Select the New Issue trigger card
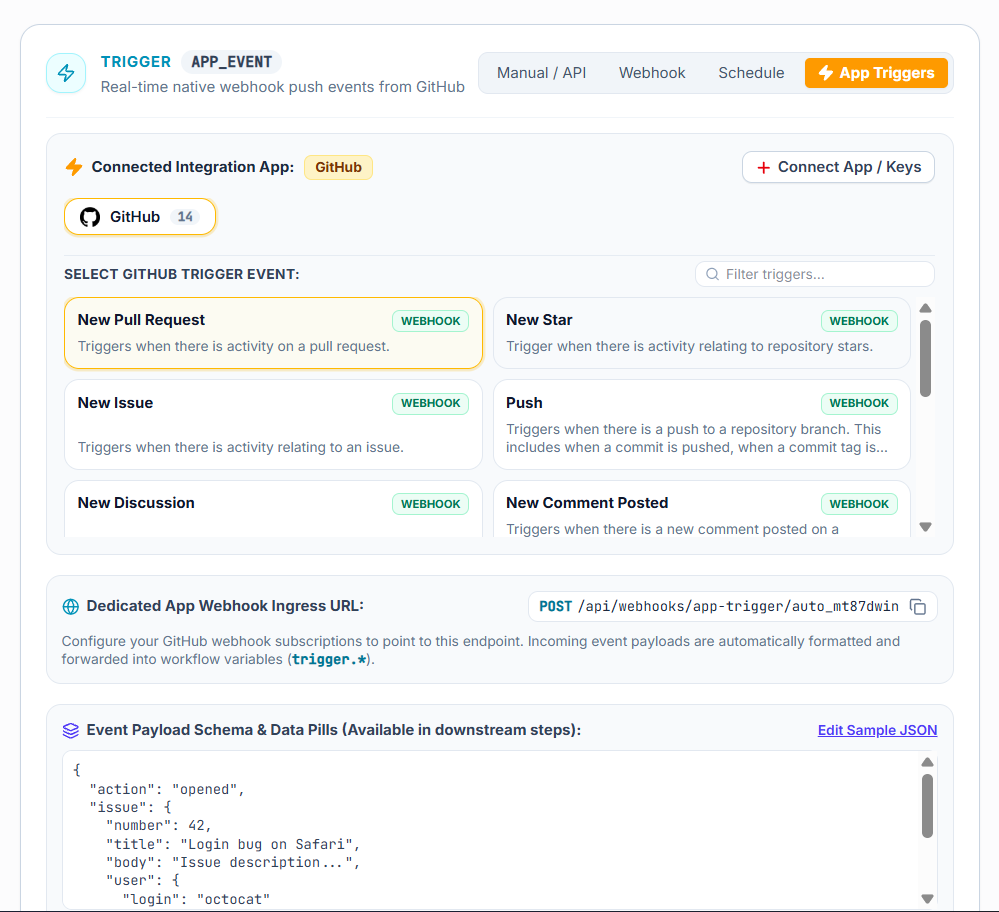Screen dimensions: 999x912 [x=273, y=424]
